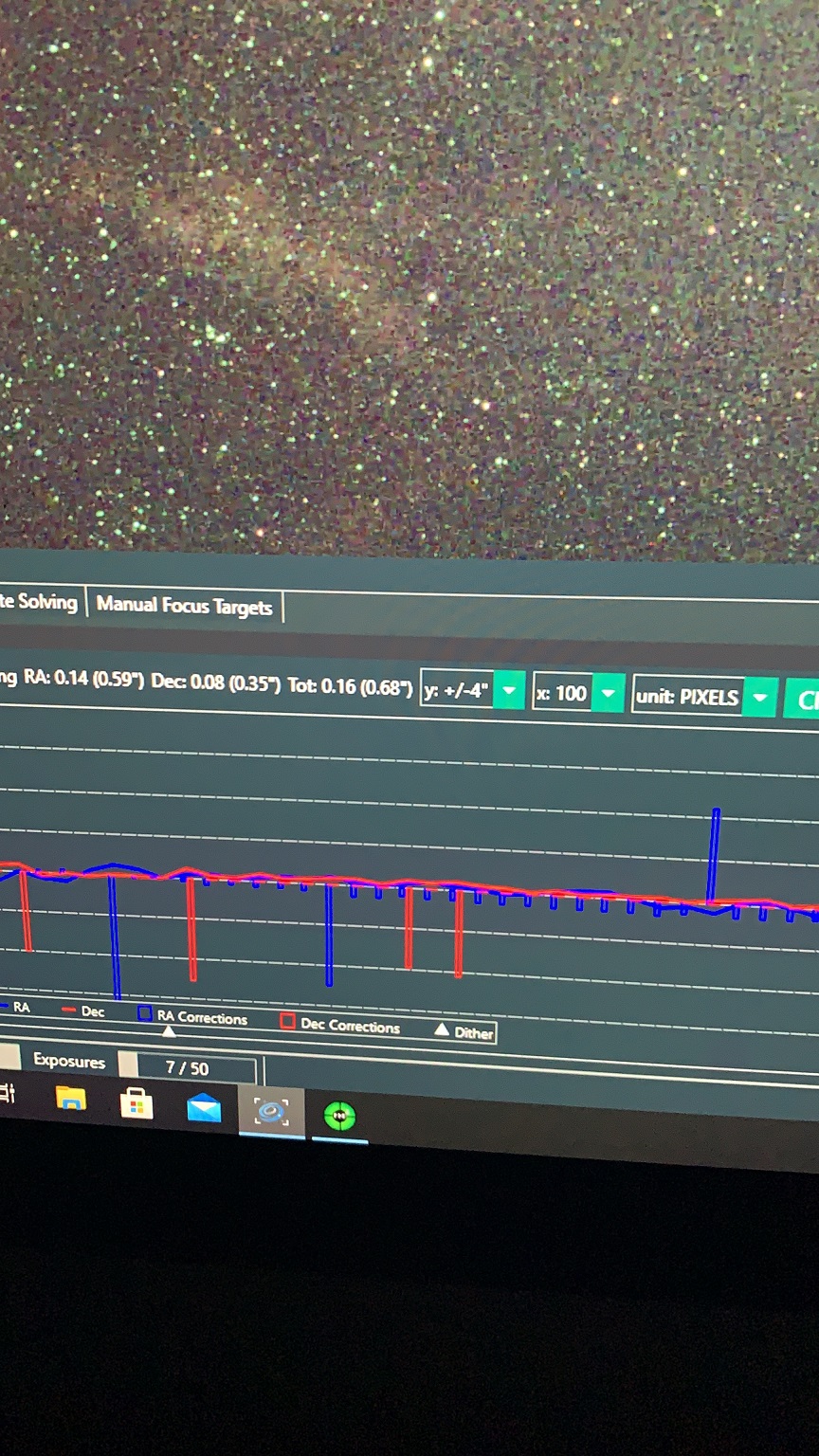Expand the unit: PIXELS dropdown arrow
The height and width of the screenshot is (1456, 819).
pyautogui.click(x=760, y=699)
